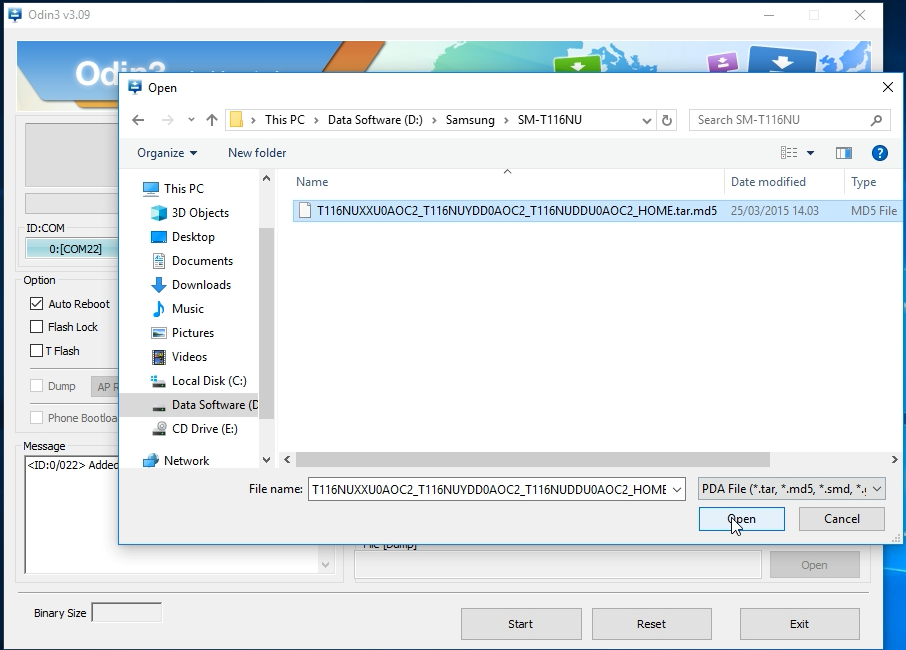The height and width of the screenshot is (650, 906).
Task: Enable T Flash checkbox in Odin3
Action: click(36, 351)
